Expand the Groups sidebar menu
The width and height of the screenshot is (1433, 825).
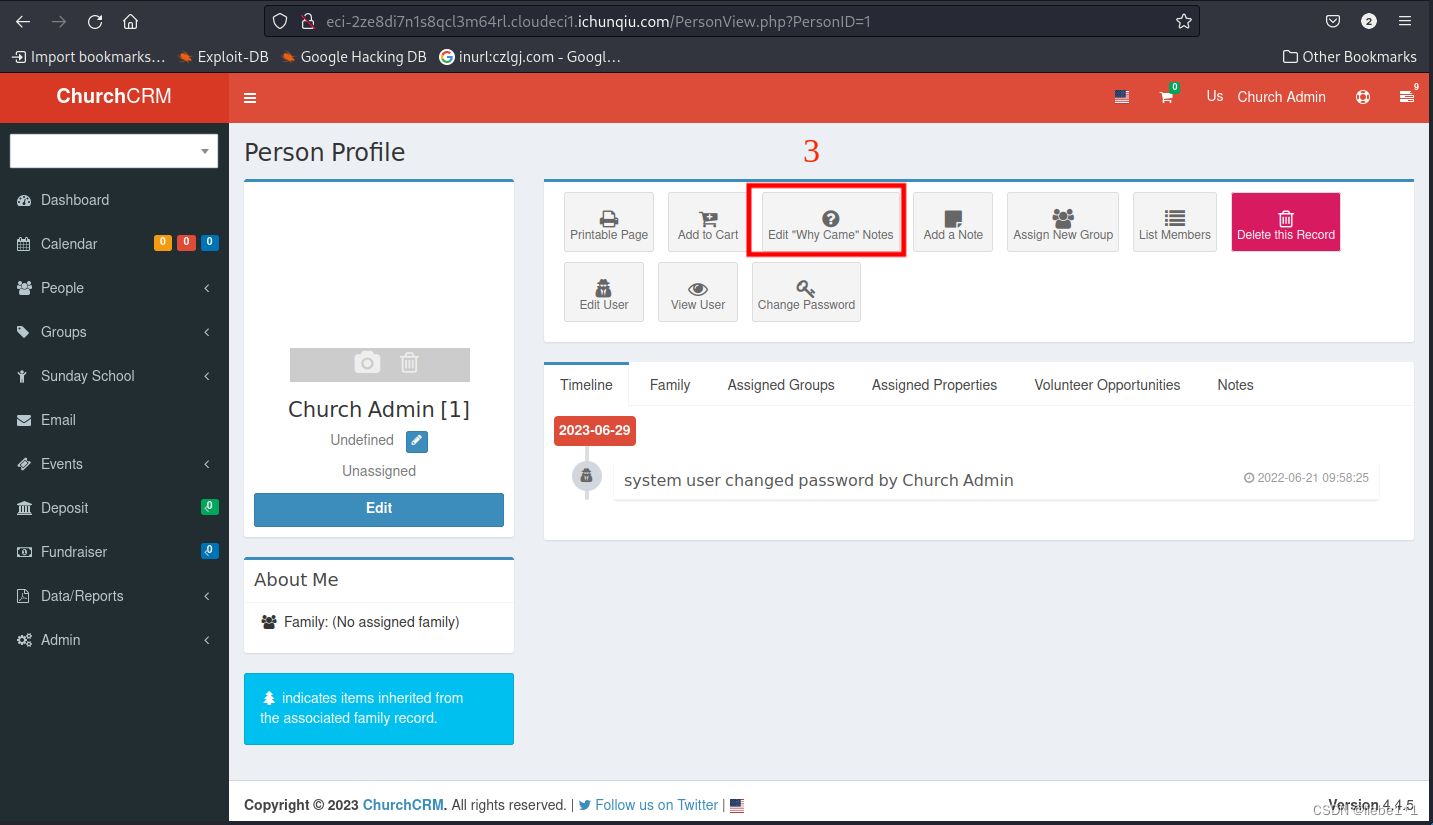click(114, 332)
